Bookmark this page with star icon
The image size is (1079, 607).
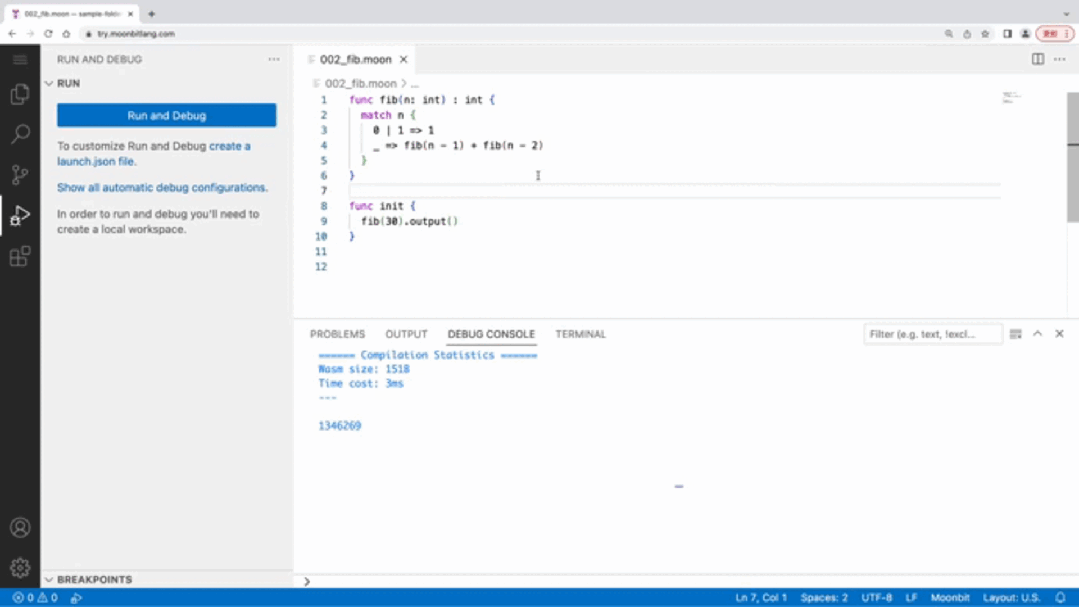coord(985,34)
